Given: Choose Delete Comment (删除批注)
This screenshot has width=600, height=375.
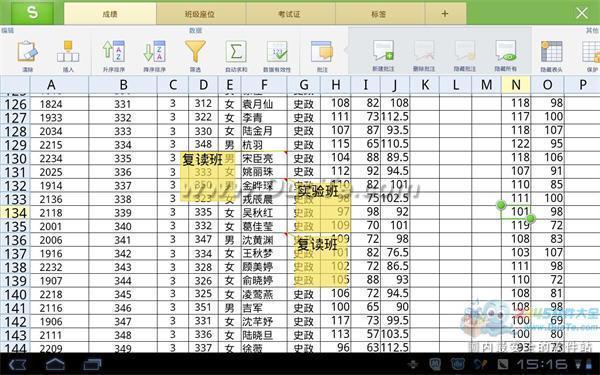Looking at the screenshot, I should [x=424, y=56].
